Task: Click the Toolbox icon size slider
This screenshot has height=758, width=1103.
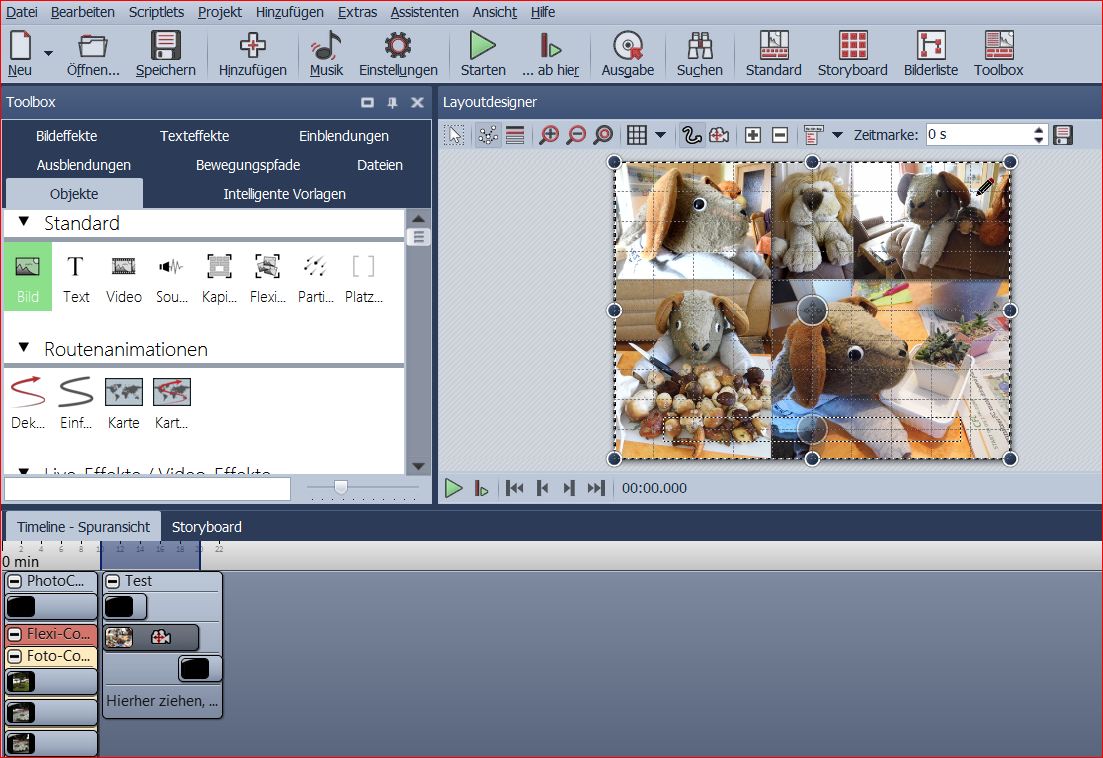Action: (x=341, y=487)
